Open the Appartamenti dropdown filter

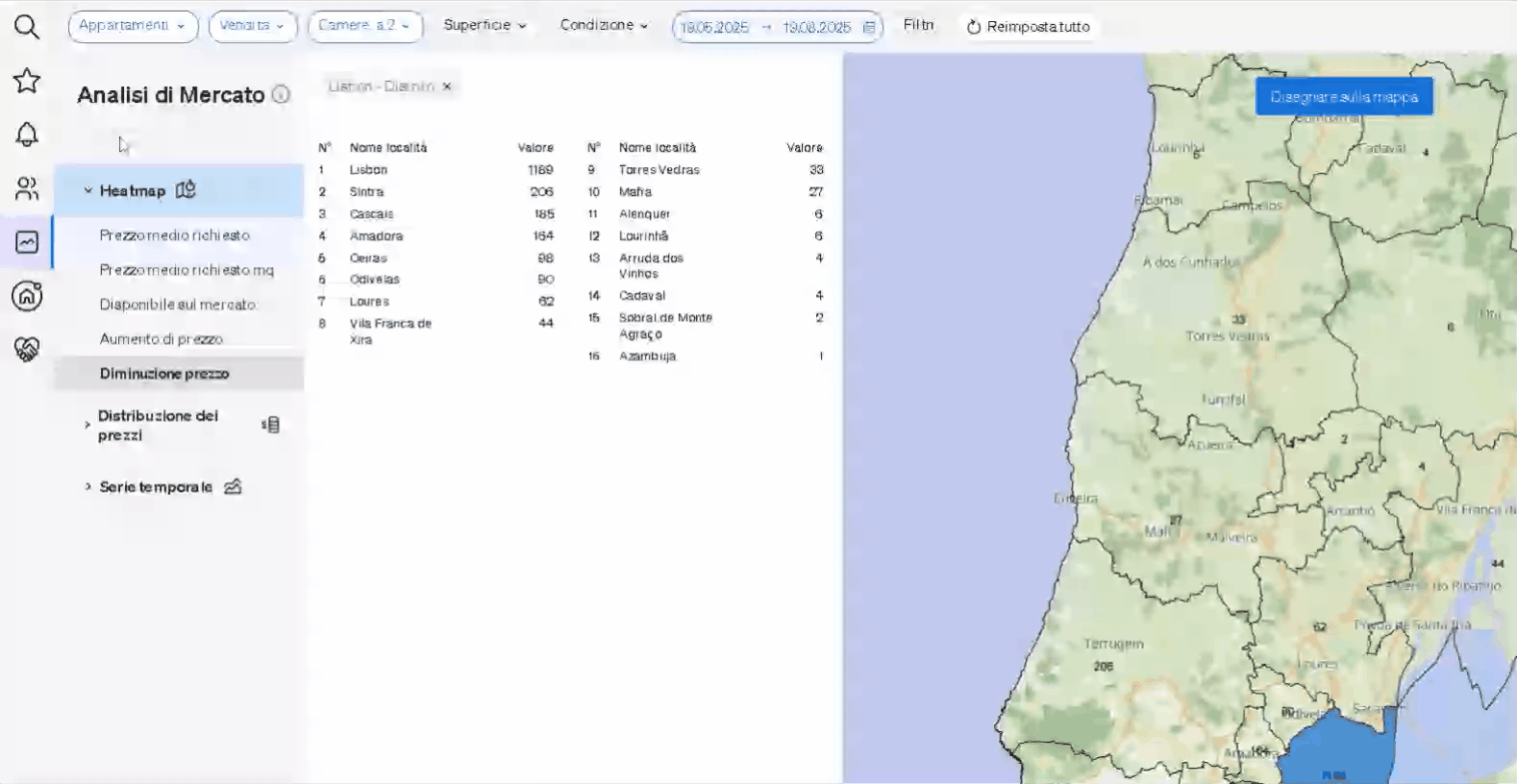click(133, 26)
